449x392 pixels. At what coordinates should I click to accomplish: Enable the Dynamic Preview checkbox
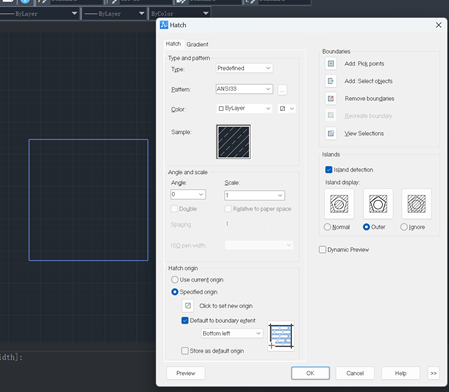(322, 250)
